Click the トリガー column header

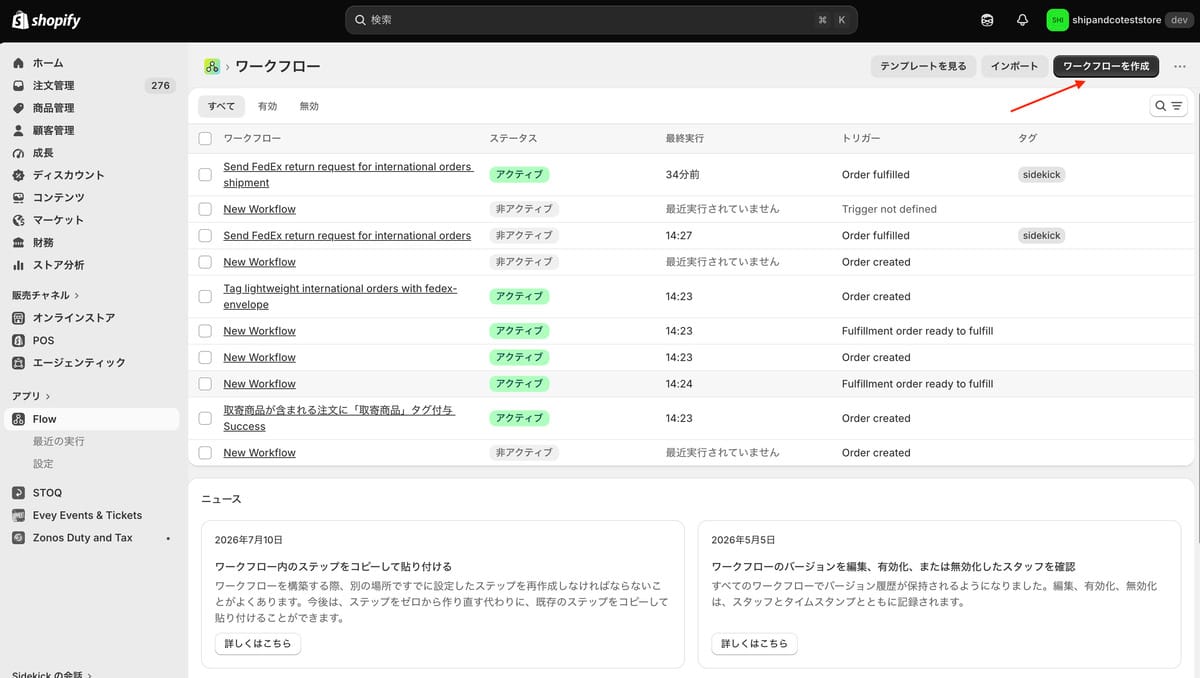point(861,138)
